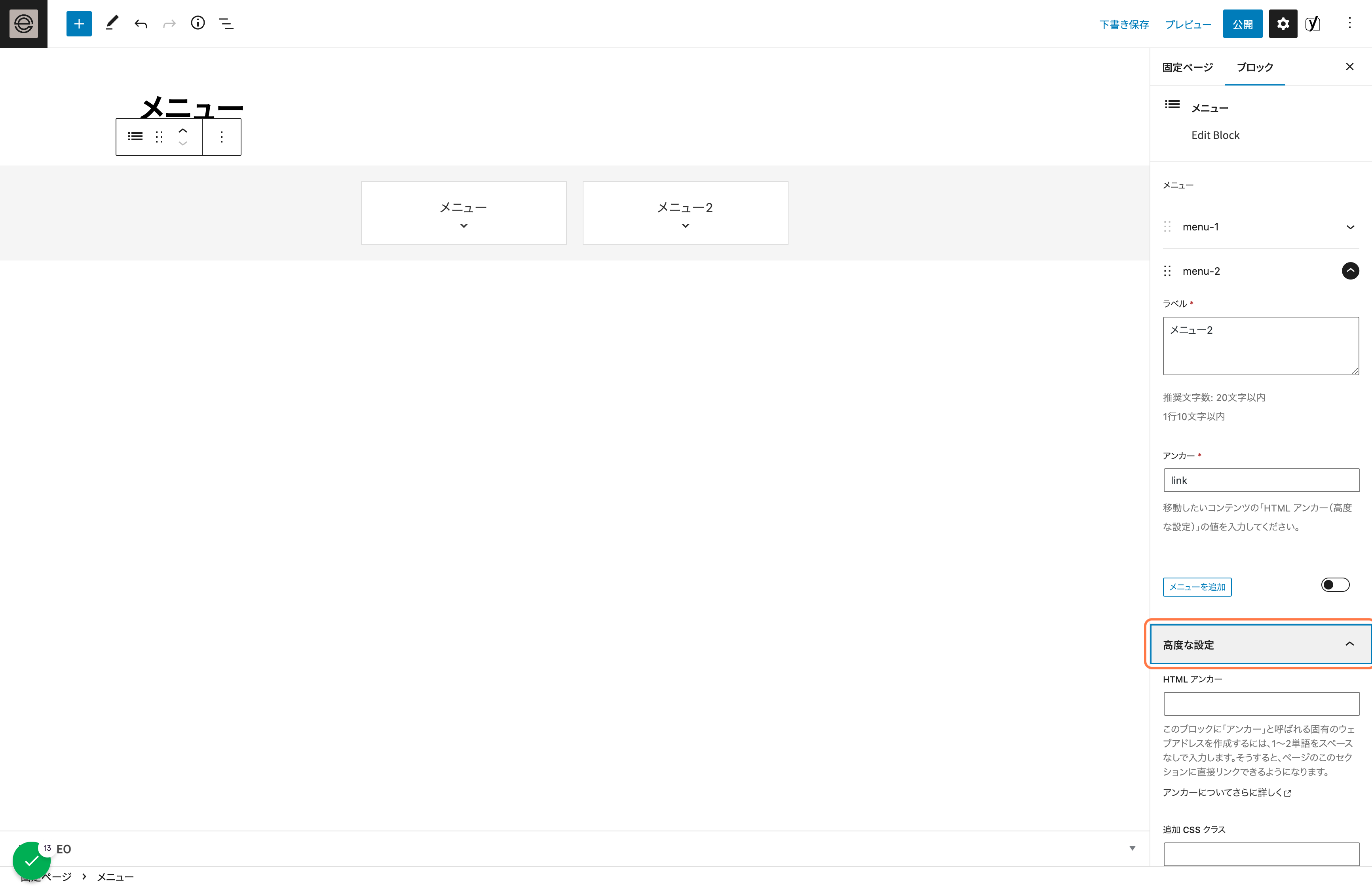Click the ラベル textarea containing メニュー2
The height and width of the screenshot is (886, 1372).
(1260, 346)
